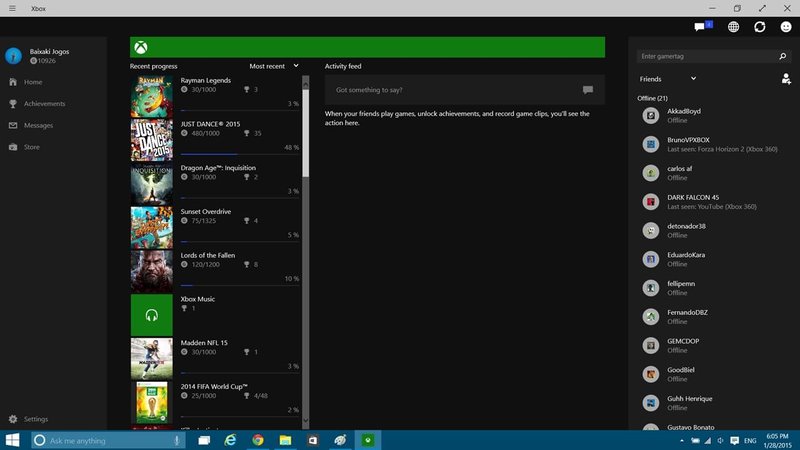Open Rayman Legends game thumbnail
800x450 pixels.
152,97
